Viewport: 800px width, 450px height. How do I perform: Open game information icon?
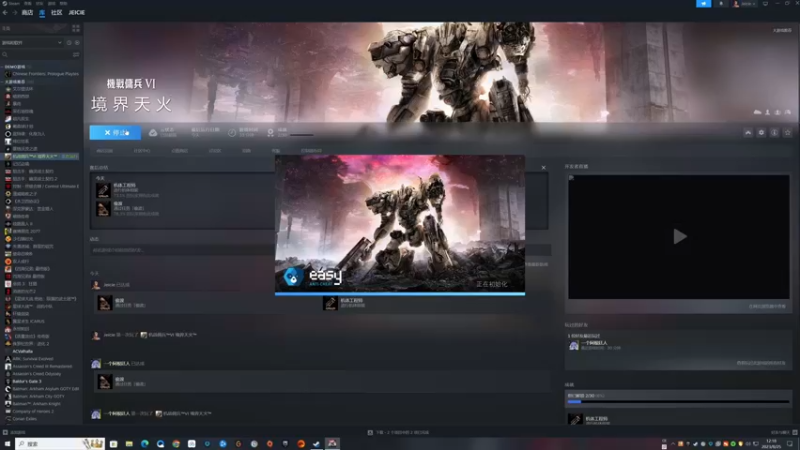(774, 133)
